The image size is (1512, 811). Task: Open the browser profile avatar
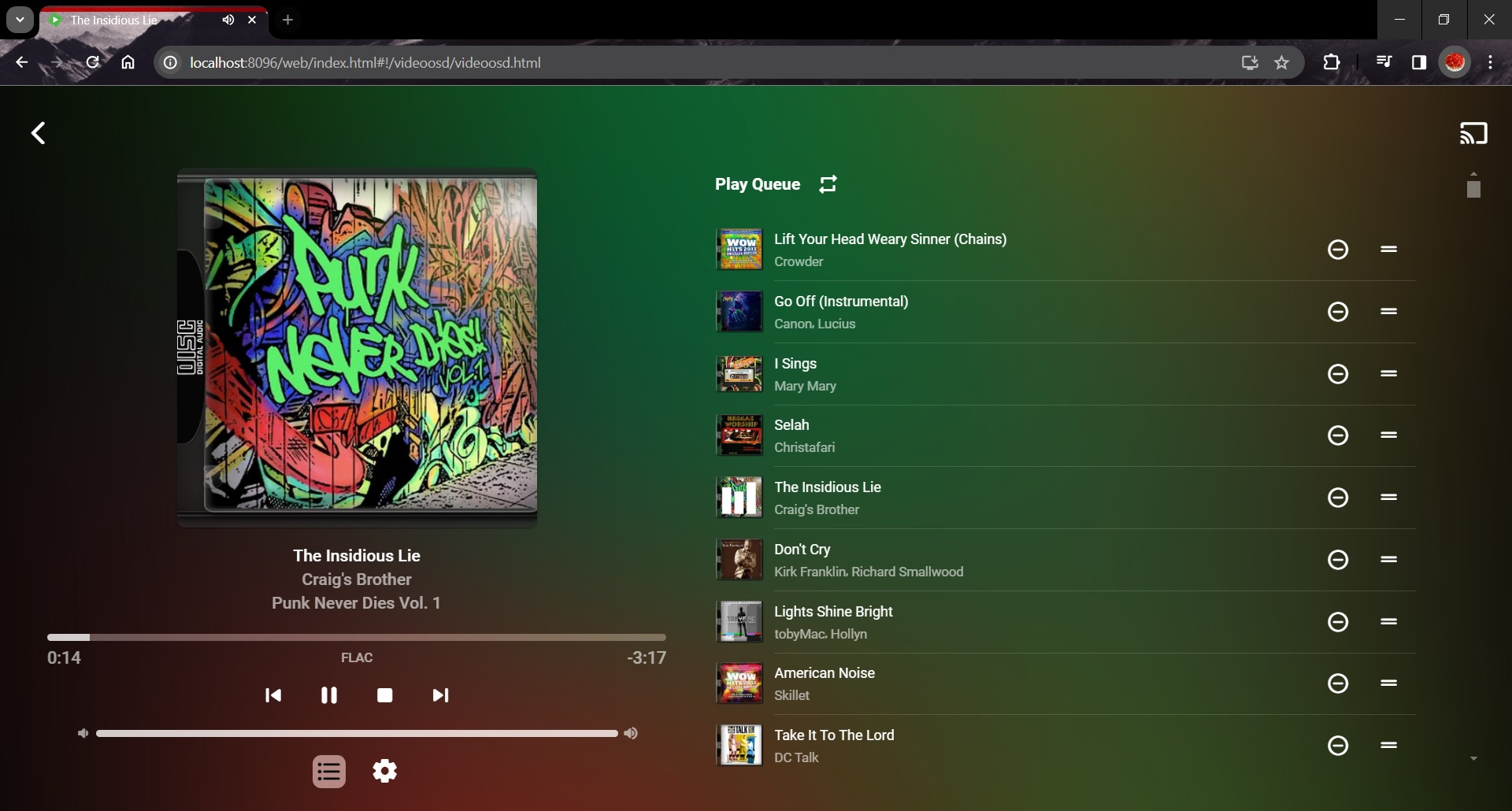1455,63
